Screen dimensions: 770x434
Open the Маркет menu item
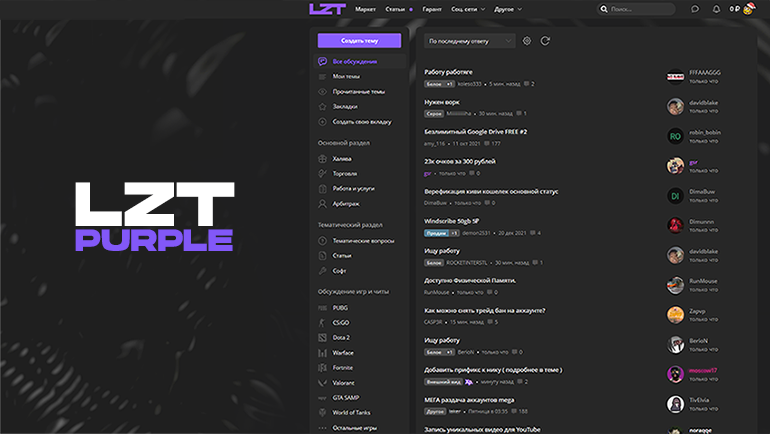coord(365,9)
